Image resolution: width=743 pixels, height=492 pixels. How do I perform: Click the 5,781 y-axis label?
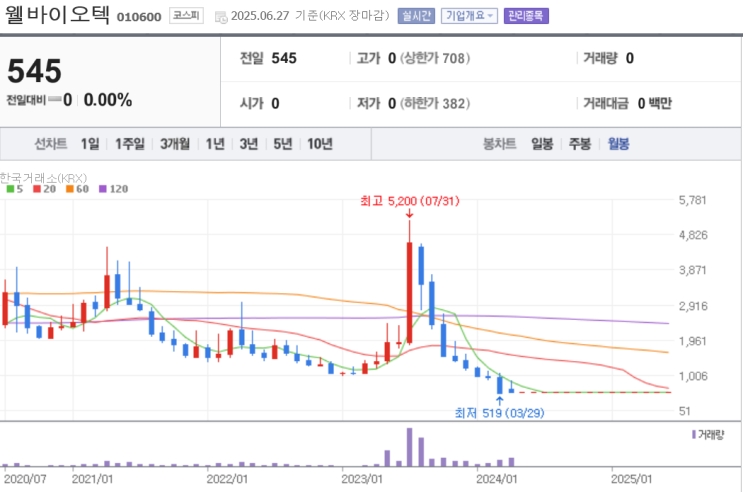pos(693,200)
